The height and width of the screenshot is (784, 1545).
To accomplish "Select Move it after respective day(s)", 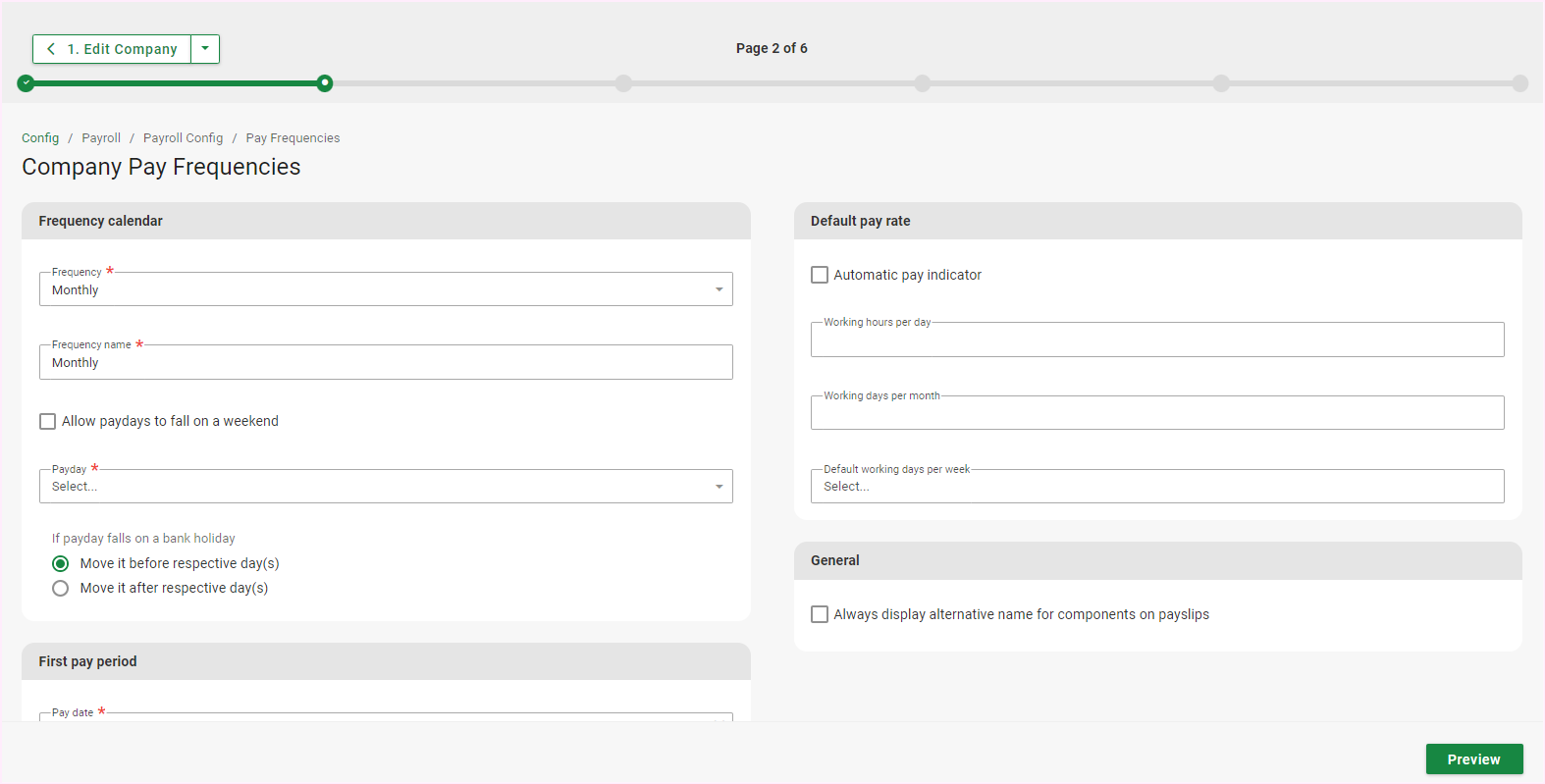I will click(61, 589).
